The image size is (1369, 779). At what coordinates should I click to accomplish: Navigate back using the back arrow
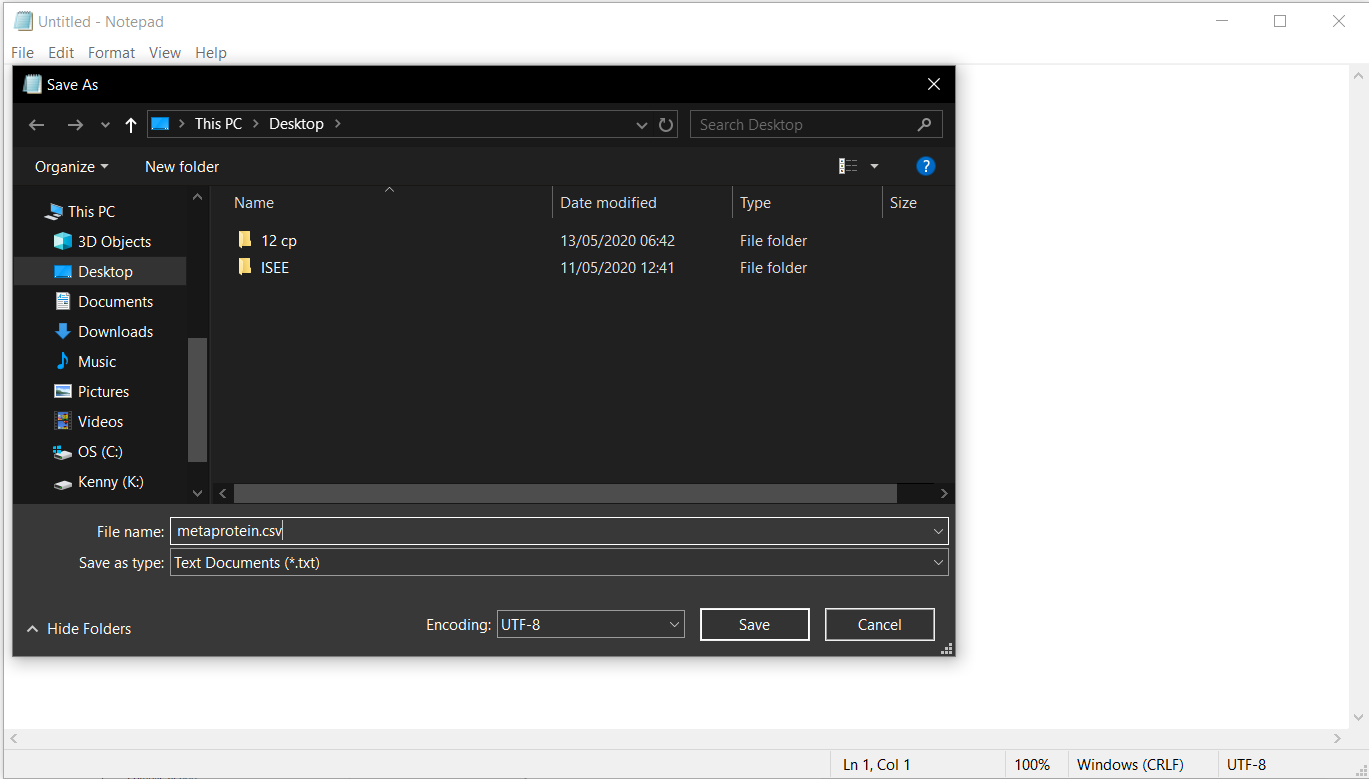[x=36, y=124]
